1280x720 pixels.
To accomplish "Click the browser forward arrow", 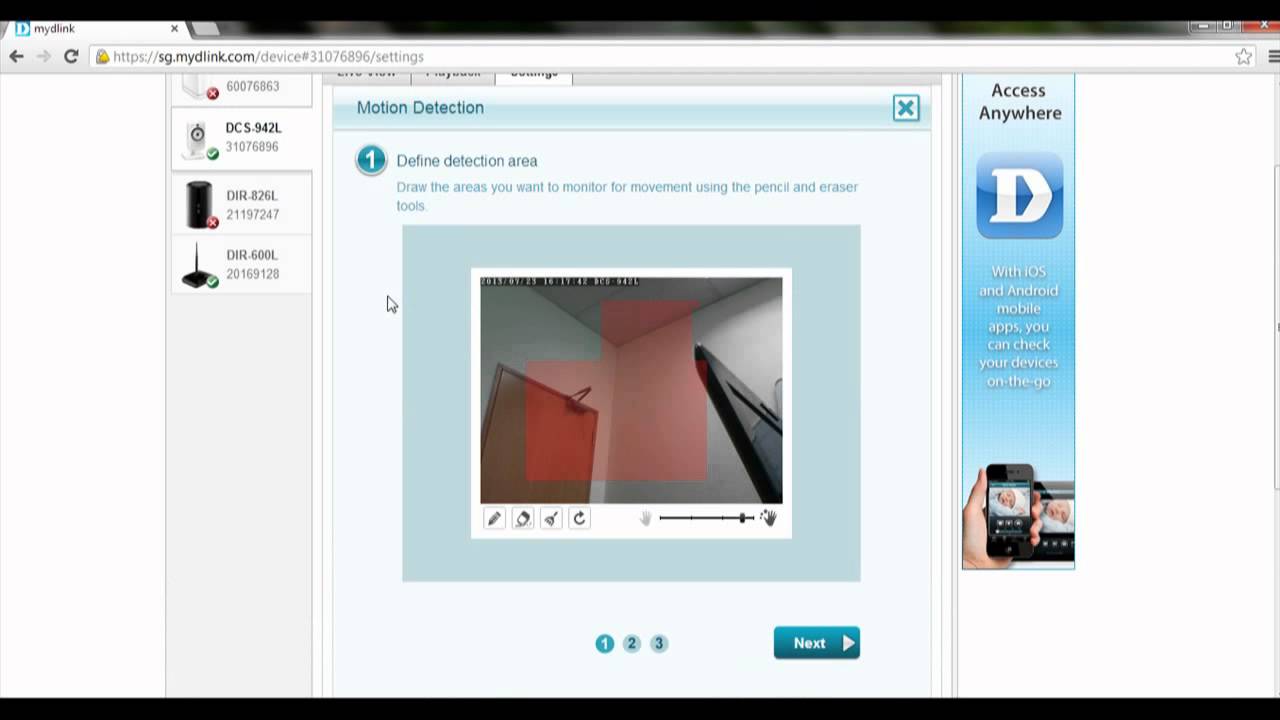I will [43, 57].
